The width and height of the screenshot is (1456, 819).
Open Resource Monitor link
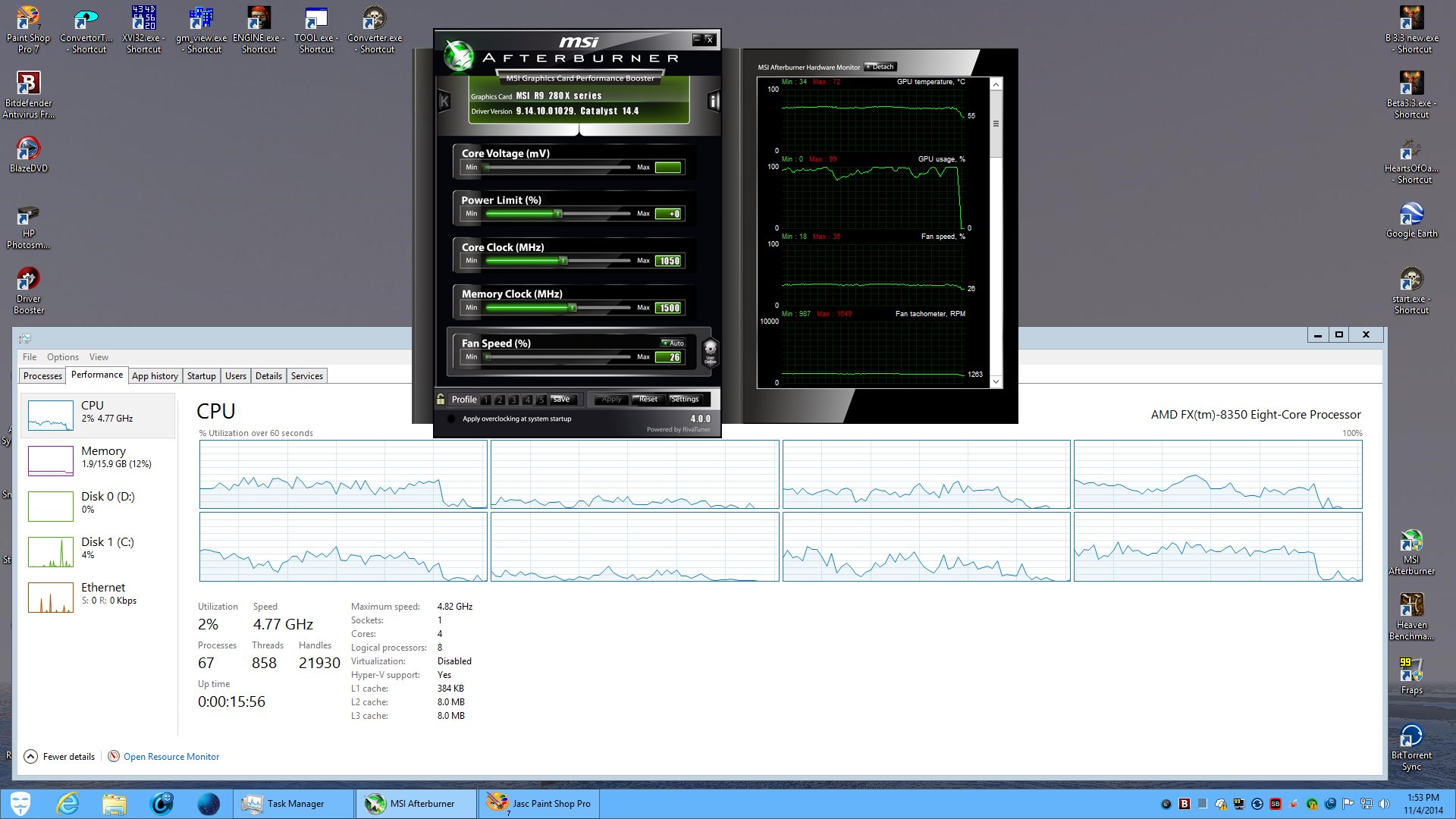[x=171, y=757]
